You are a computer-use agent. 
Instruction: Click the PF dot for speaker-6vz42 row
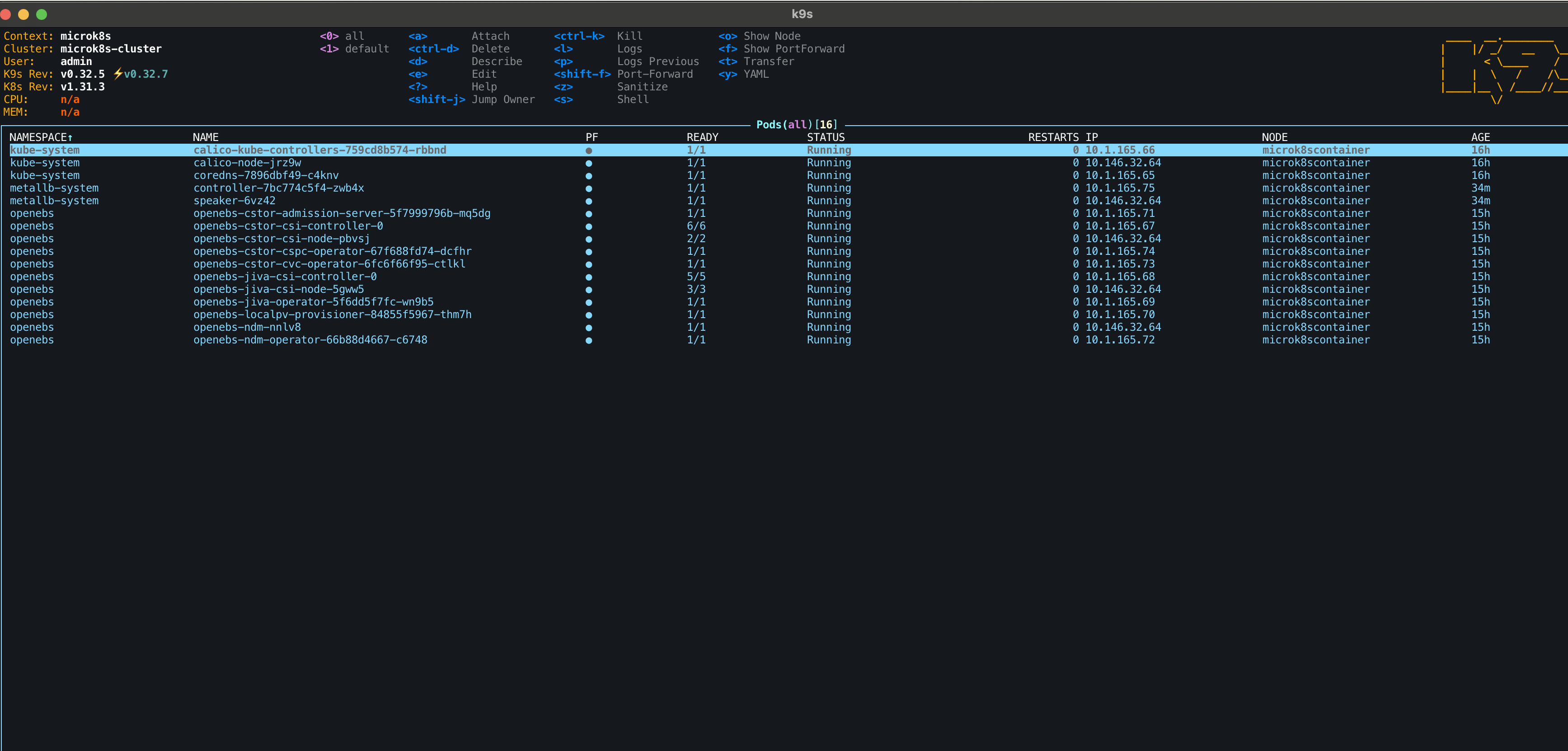[589, 202]
